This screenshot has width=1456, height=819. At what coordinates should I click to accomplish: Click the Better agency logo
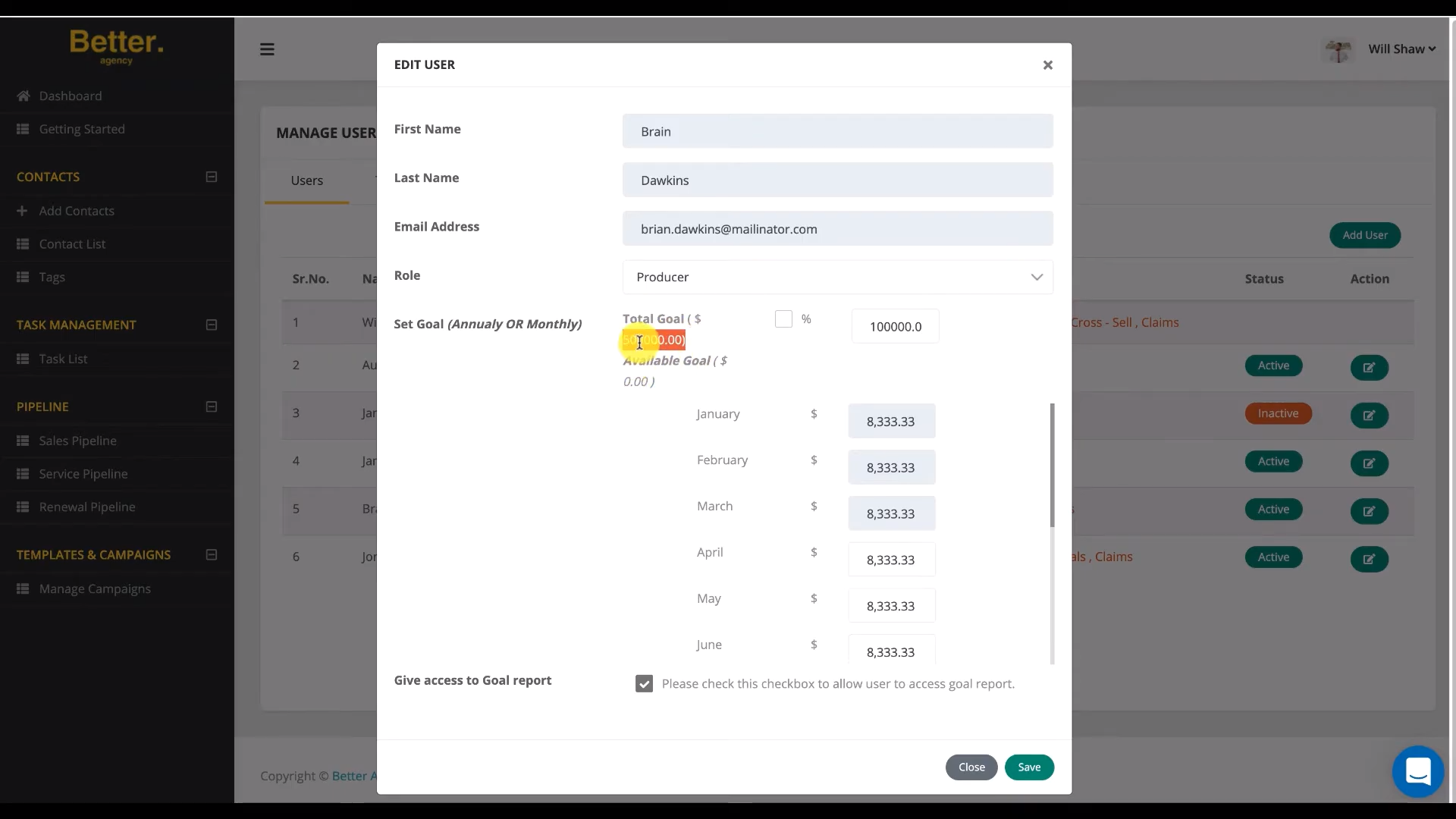pyautogui.click(x=116, y=47)
